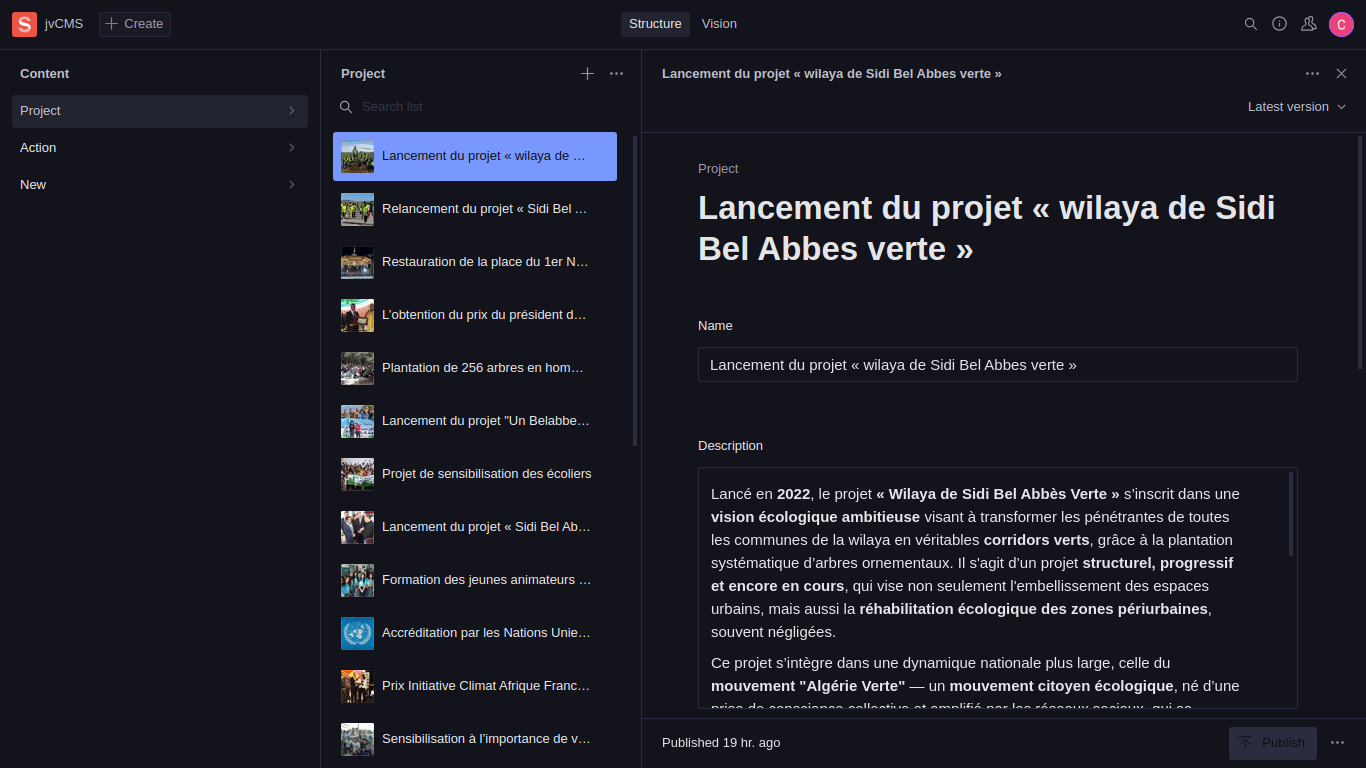Open the Latest version dropdown
The width and height of the screenshot is (1366, 768).
(1296, 106)
